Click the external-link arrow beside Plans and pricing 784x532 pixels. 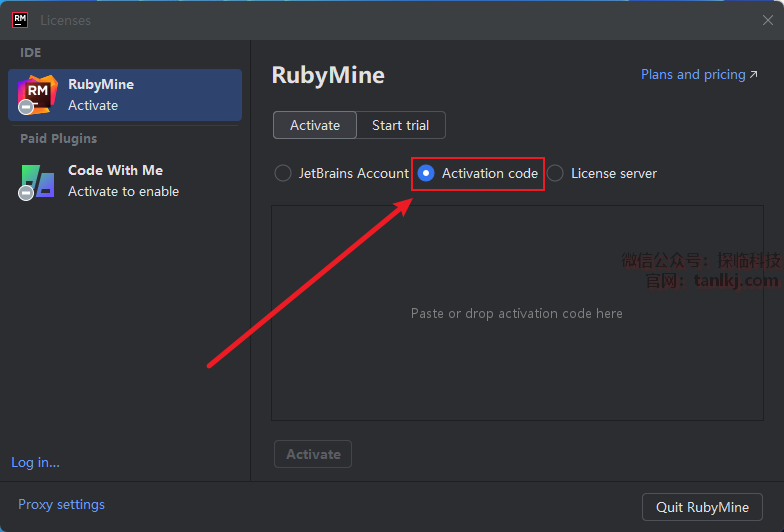coord(754,75)
